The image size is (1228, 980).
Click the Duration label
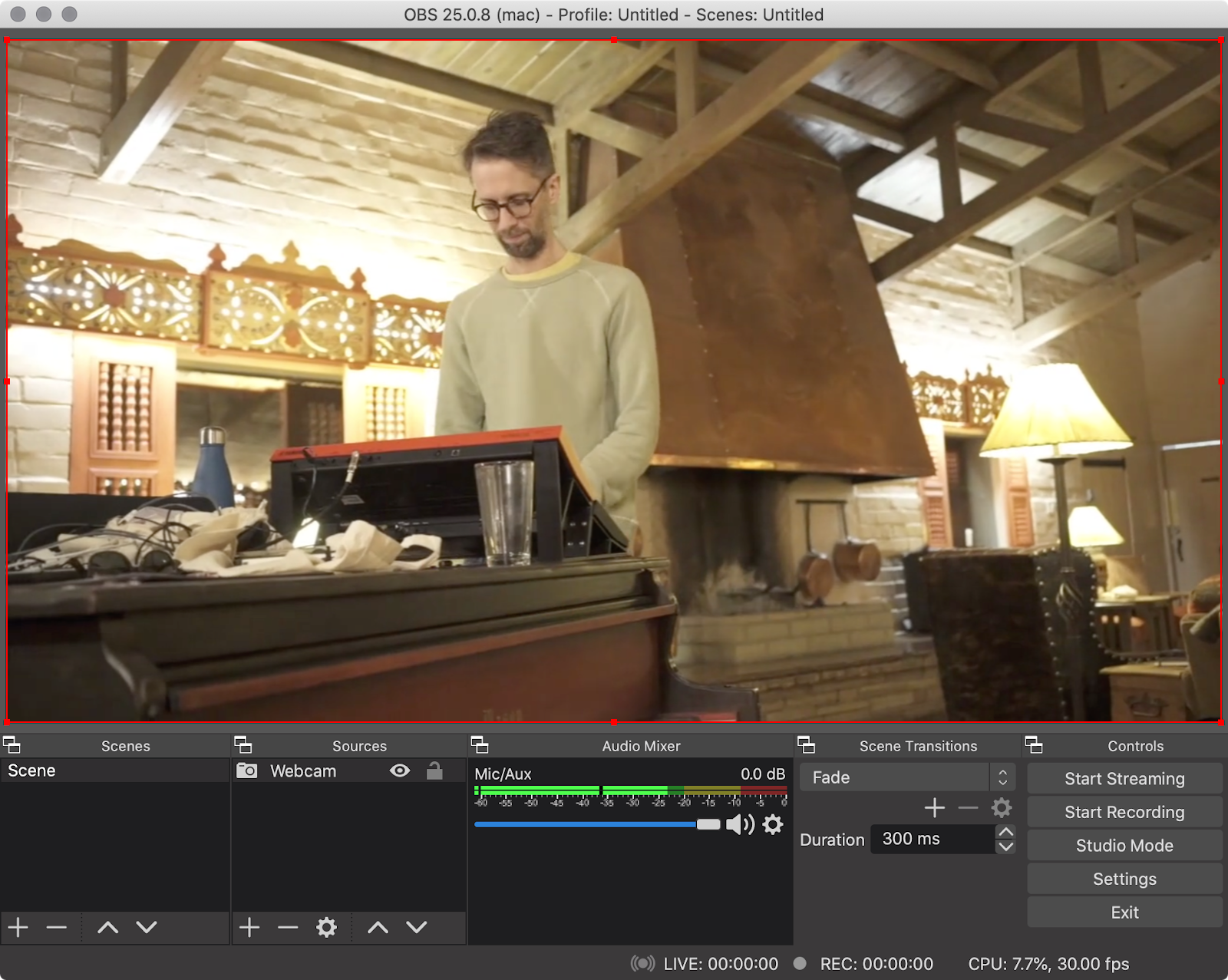tap(832, 840)
